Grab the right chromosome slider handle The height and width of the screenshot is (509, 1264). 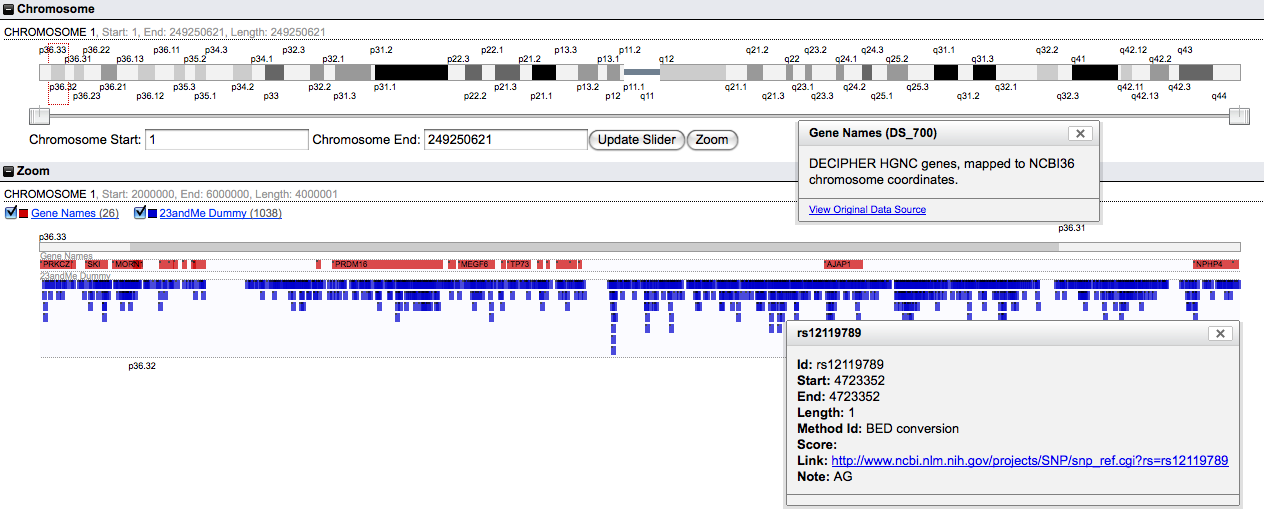coord(1239,116)
